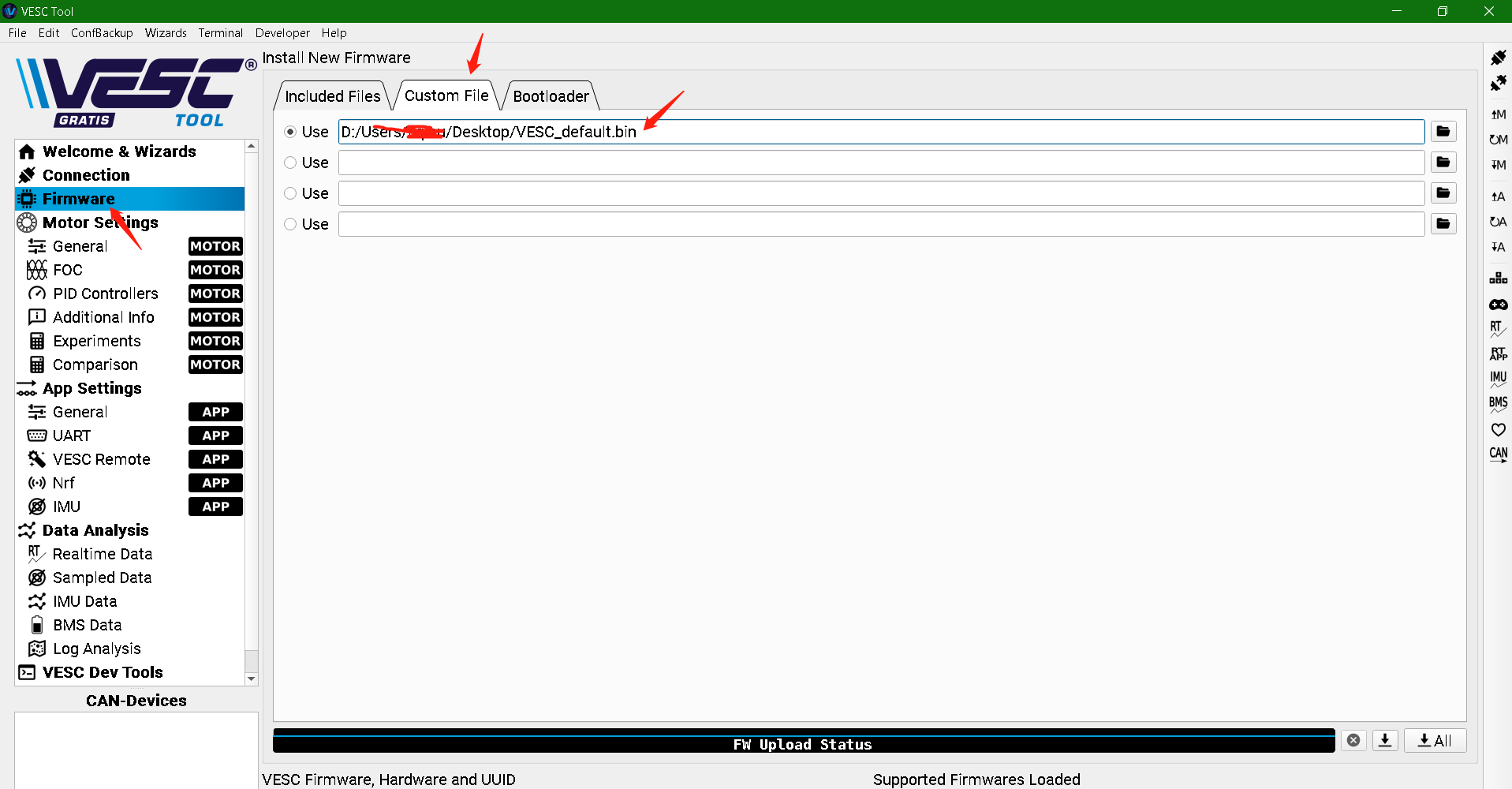Click the All upload firmware button

[1435, 740]
